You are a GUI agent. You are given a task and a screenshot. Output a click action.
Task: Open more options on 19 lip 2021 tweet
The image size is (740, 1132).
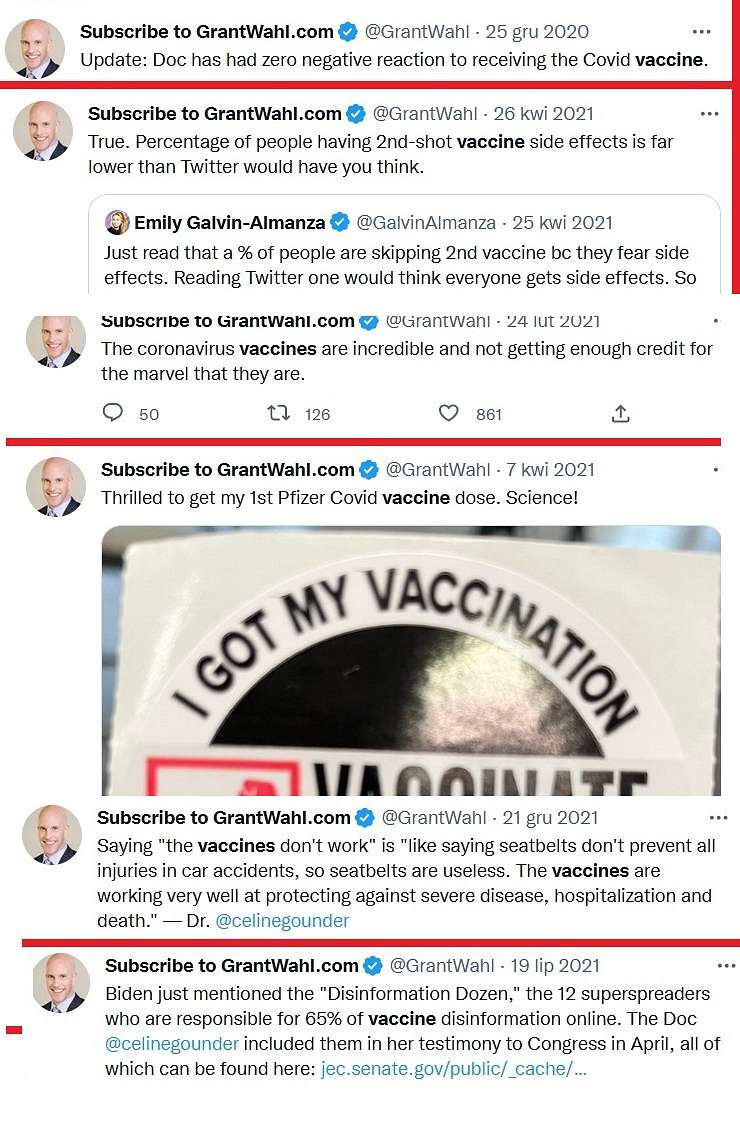726,966
